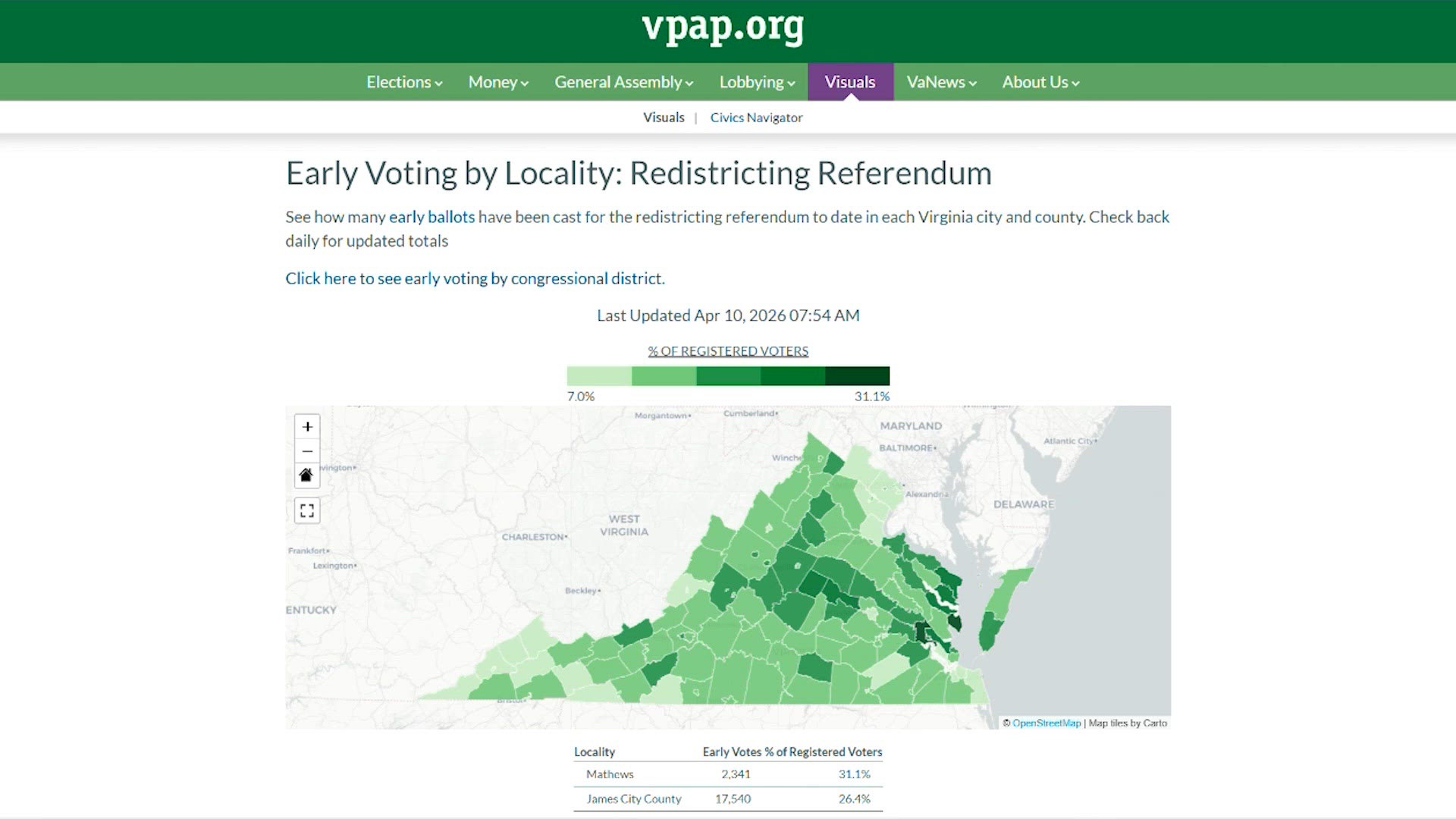The width and height of the screenshot is (1456, 819).
Task: Click the OpenStreetMap attribution link
Action: [x=1046, y=723]
